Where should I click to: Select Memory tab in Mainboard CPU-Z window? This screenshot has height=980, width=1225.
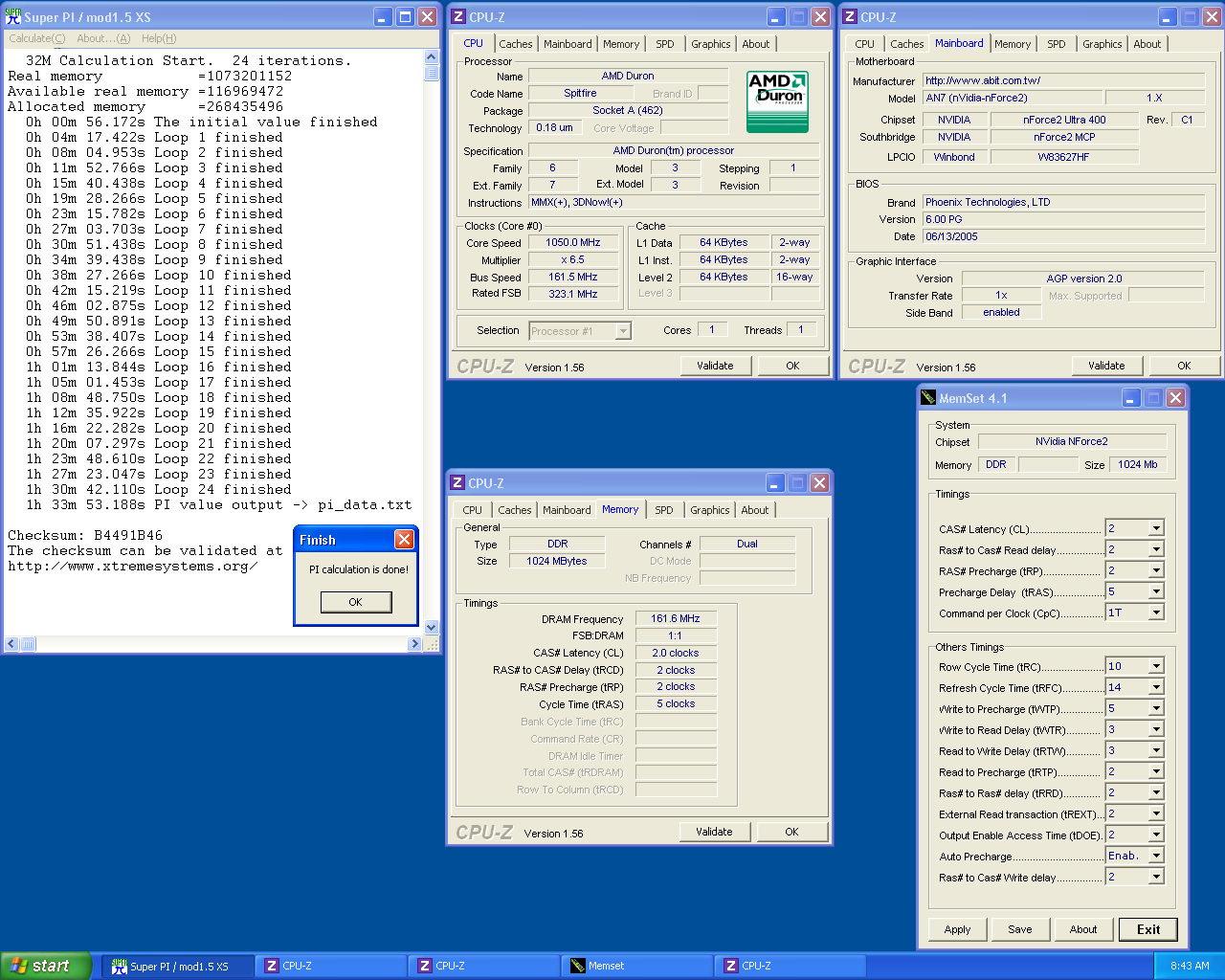(1013, 44)
